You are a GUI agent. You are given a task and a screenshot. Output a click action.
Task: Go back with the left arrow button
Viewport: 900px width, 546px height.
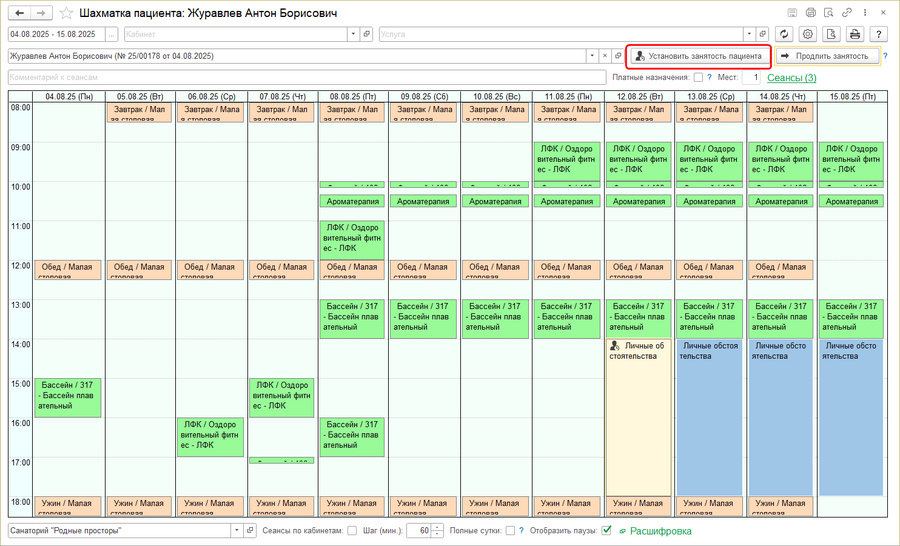coord(20,13)
